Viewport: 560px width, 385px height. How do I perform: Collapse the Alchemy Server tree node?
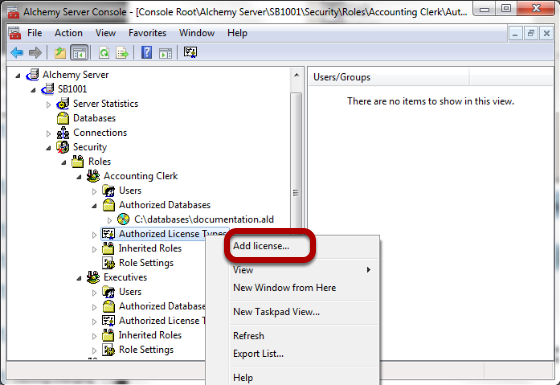pyautogui.click(x=18, y=76)
